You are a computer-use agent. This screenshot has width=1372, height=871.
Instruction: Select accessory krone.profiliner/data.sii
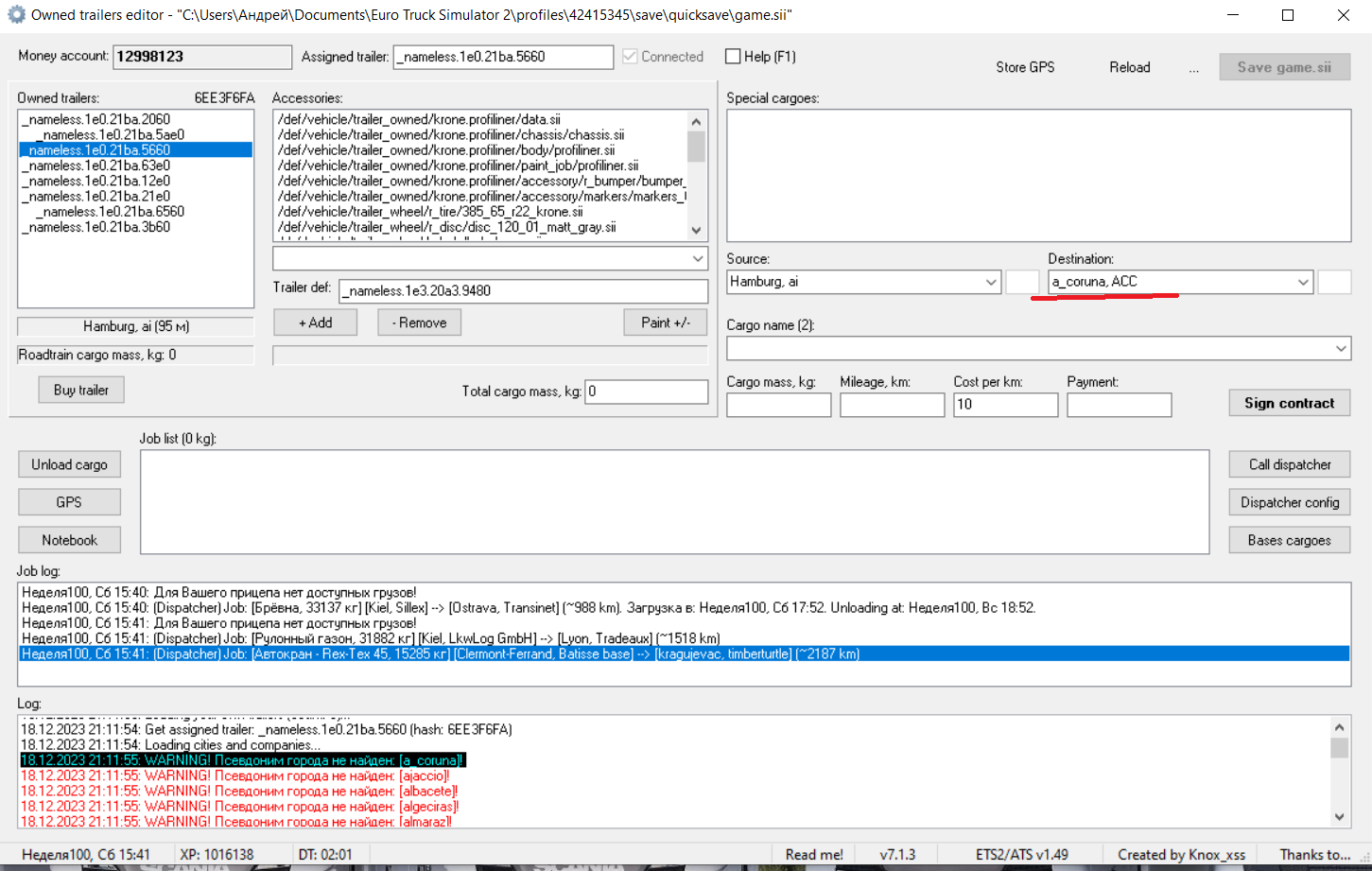click(x=480, y=119)
